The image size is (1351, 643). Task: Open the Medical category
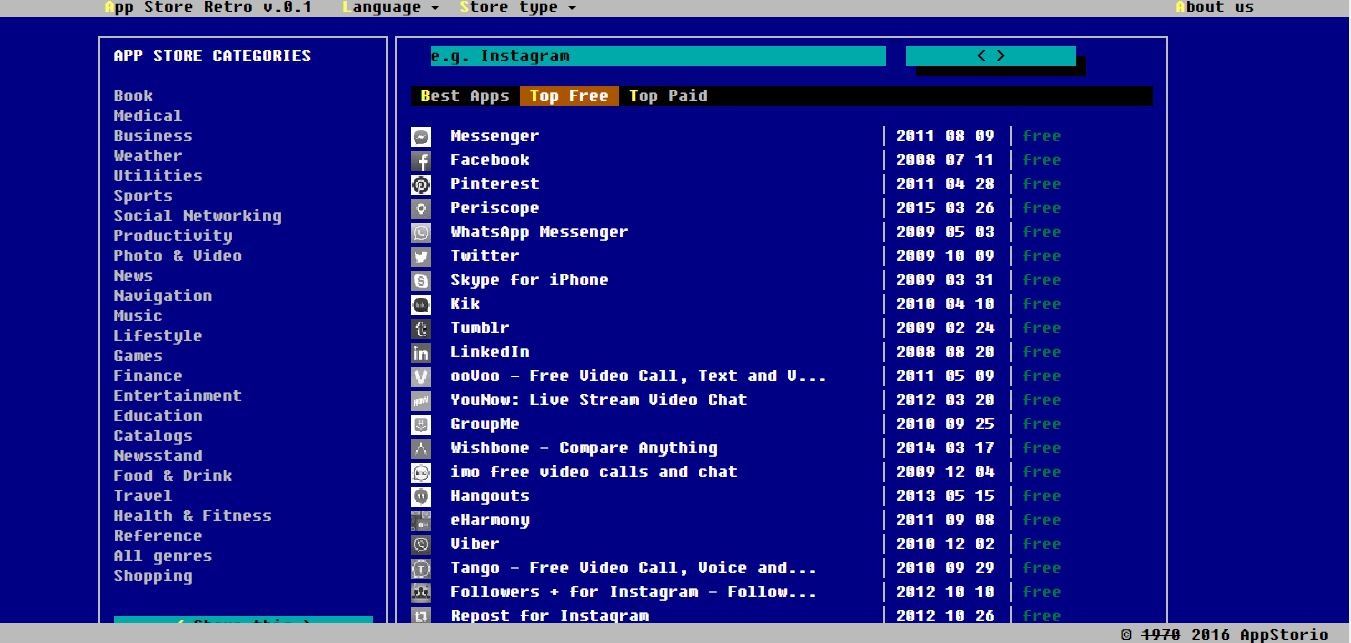[148, 116]
